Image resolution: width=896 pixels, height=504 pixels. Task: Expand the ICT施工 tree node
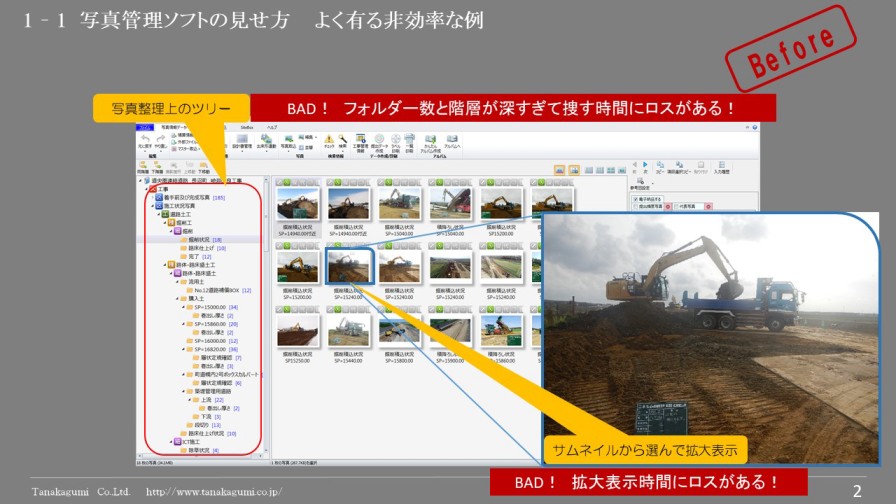[170, 441]
